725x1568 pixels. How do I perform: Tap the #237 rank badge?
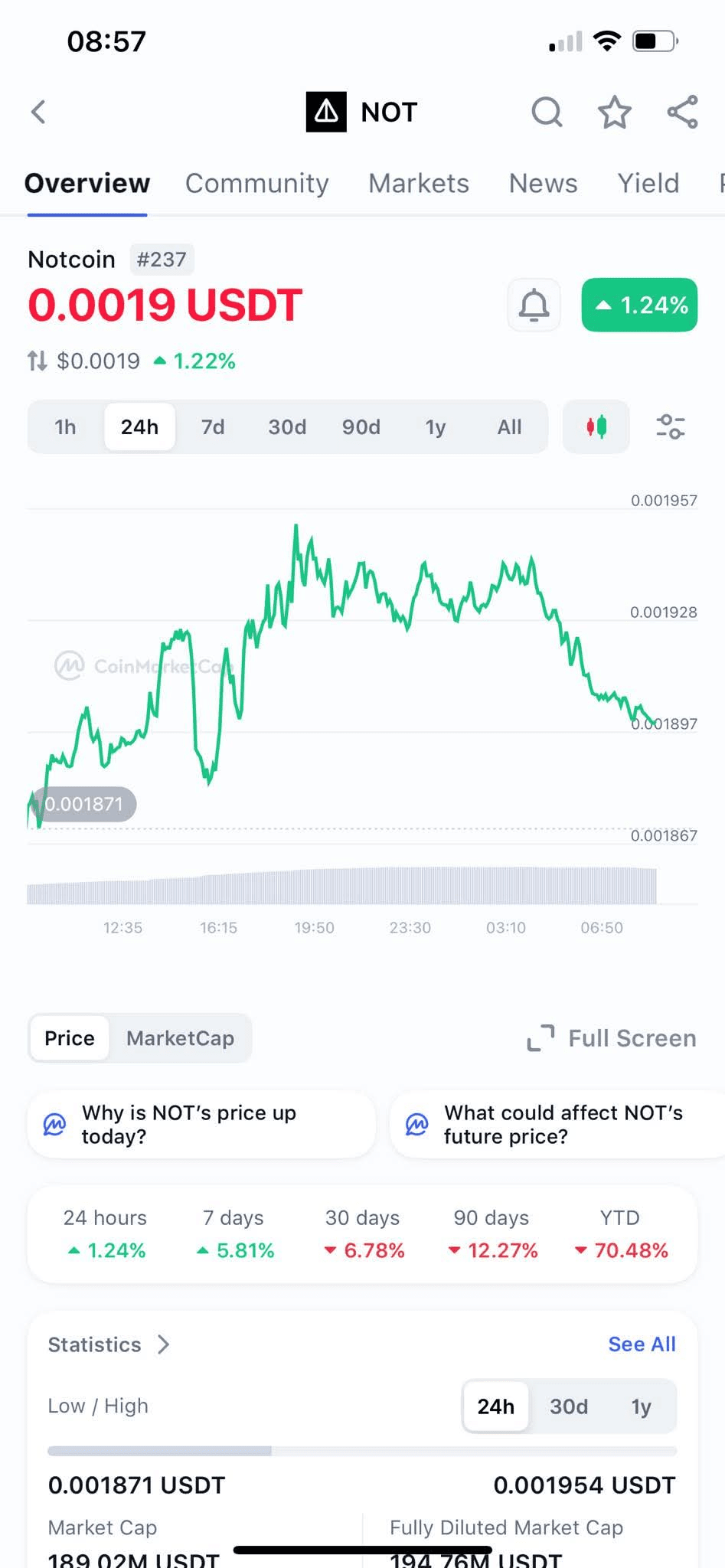(162, 260)
